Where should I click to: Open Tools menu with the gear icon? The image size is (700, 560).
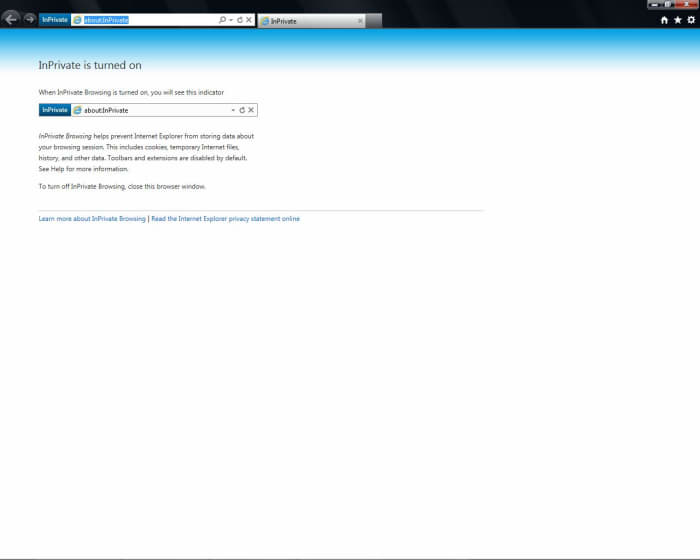click(x=691, y=20)
